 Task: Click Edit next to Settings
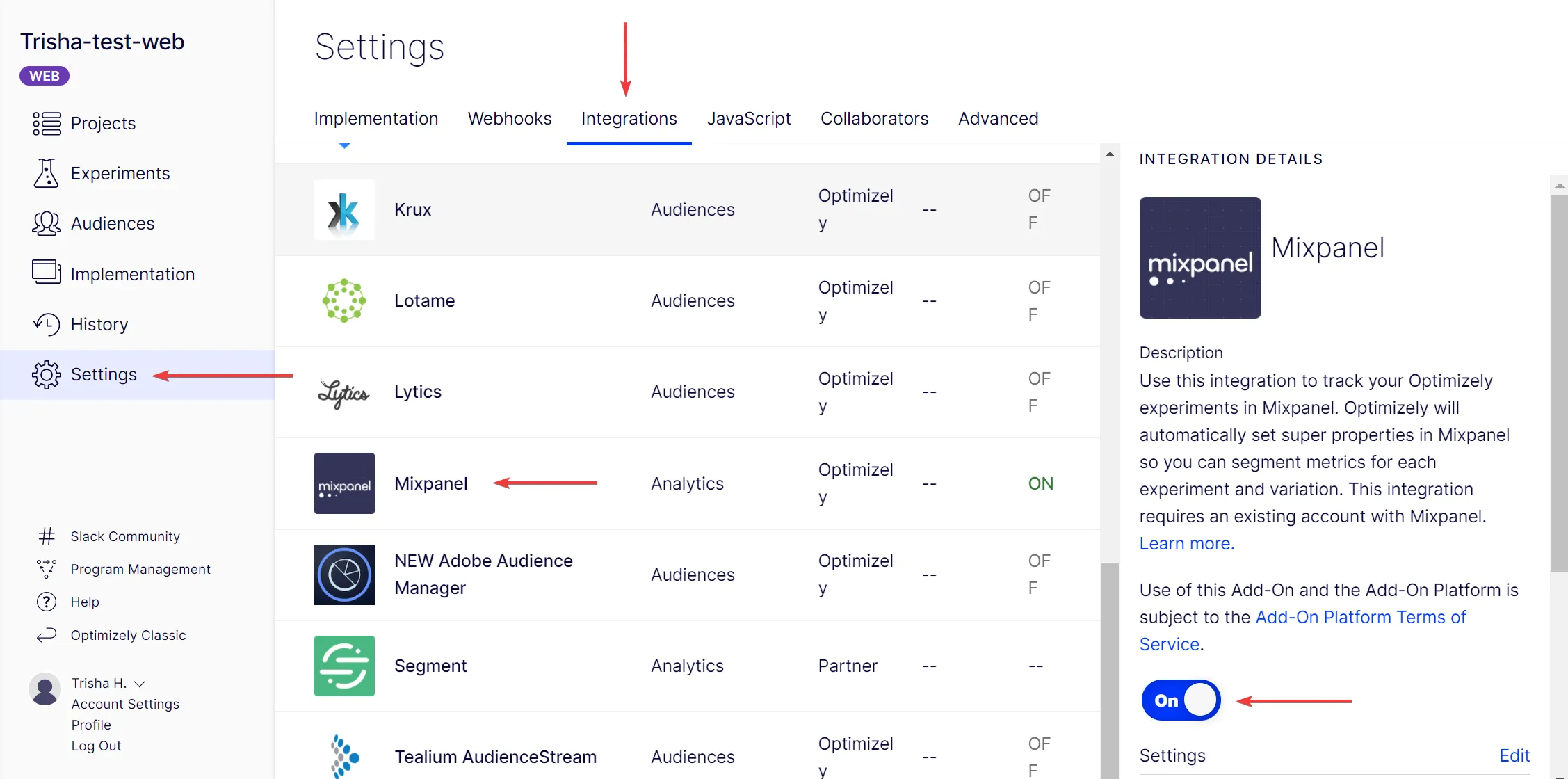tap(1514, 755)
